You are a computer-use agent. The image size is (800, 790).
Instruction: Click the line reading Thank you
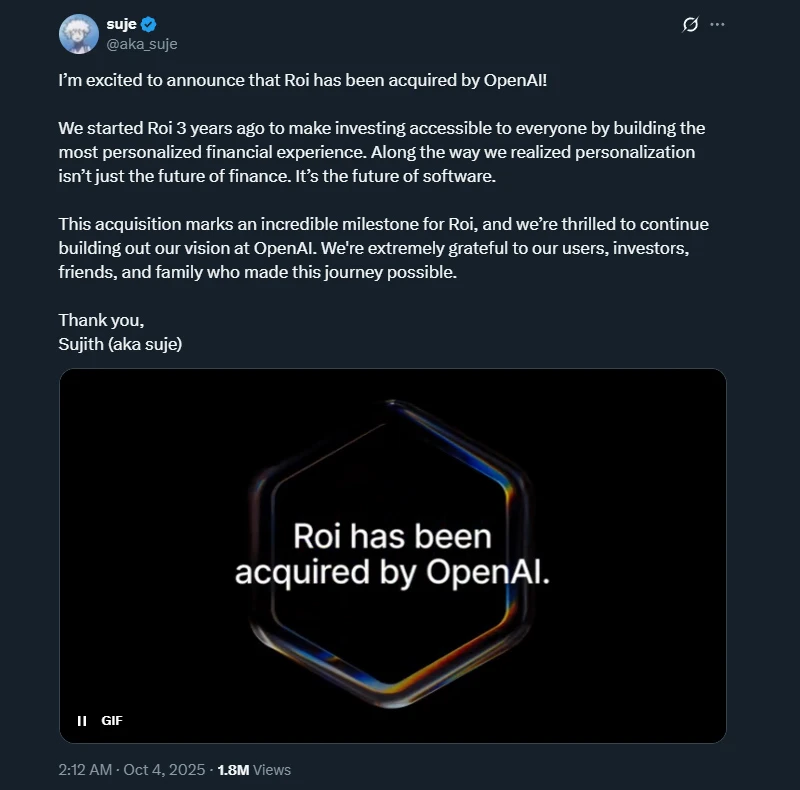coord(100,320)
